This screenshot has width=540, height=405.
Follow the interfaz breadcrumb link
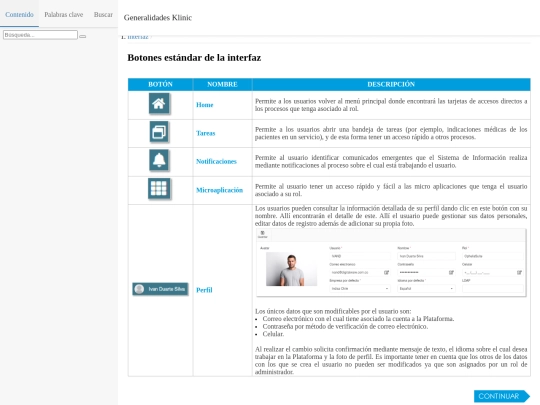coord(138,37)
